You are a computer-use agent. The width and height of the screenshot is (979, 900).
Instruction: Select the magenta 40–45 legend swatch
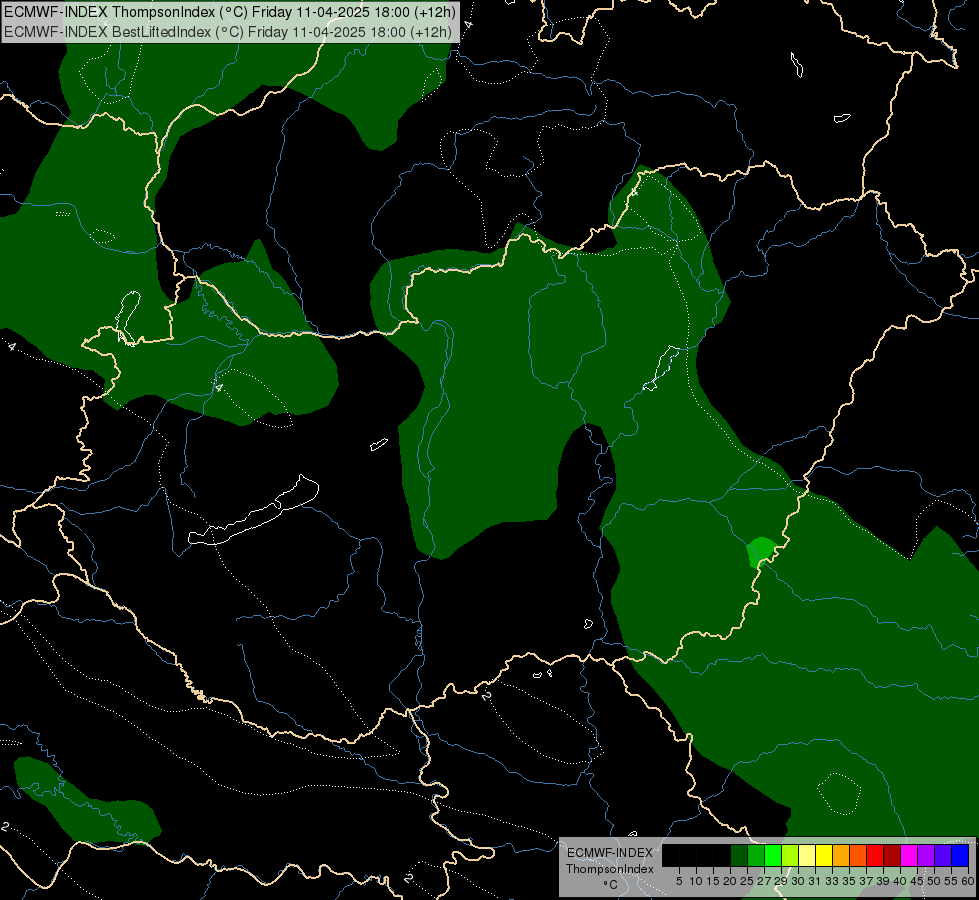click(909, 855)
